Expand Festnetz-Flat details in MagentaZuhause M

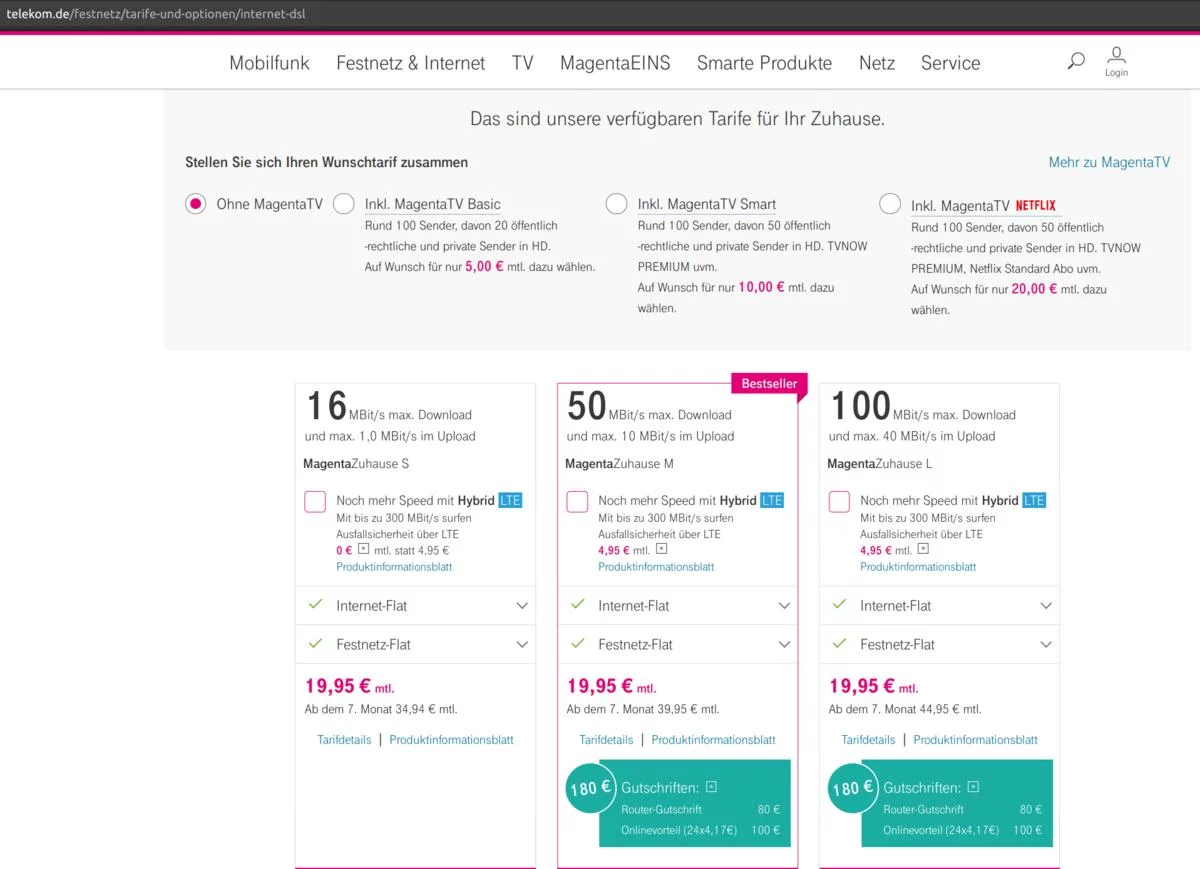[x=784, y=645]
